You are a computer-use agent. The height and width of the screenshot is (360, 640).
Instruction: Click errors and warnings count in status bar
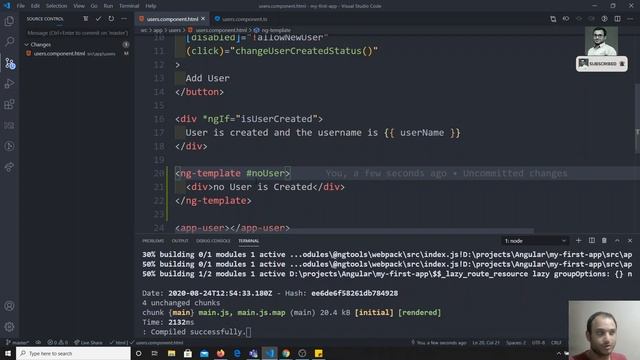tap(58, 342)
